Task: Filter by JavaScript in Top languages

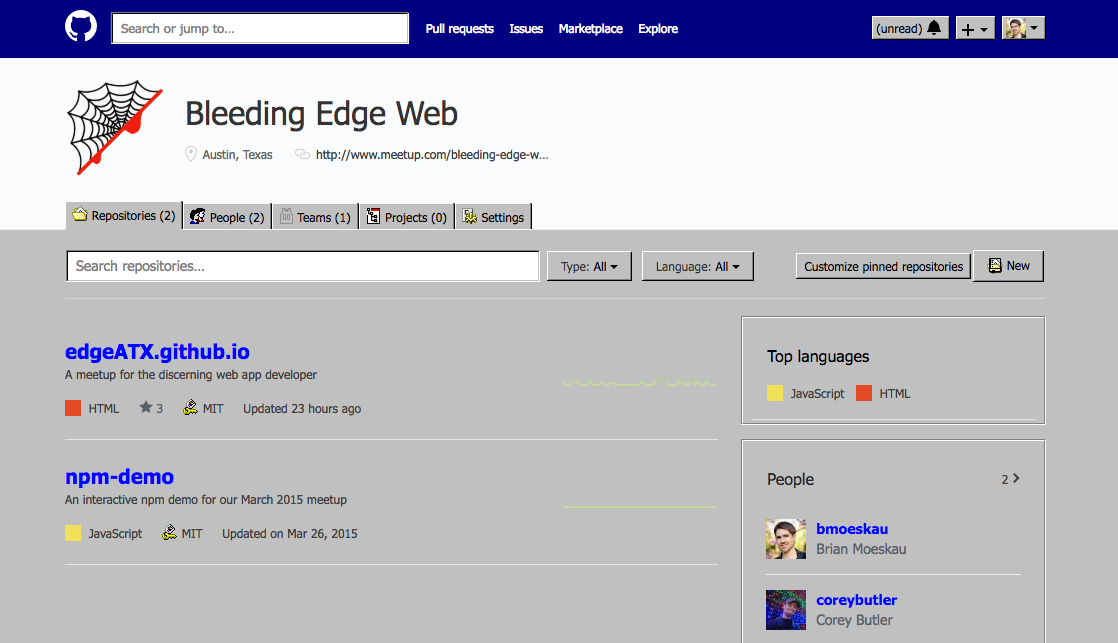Action: click(x=817, y=393)
